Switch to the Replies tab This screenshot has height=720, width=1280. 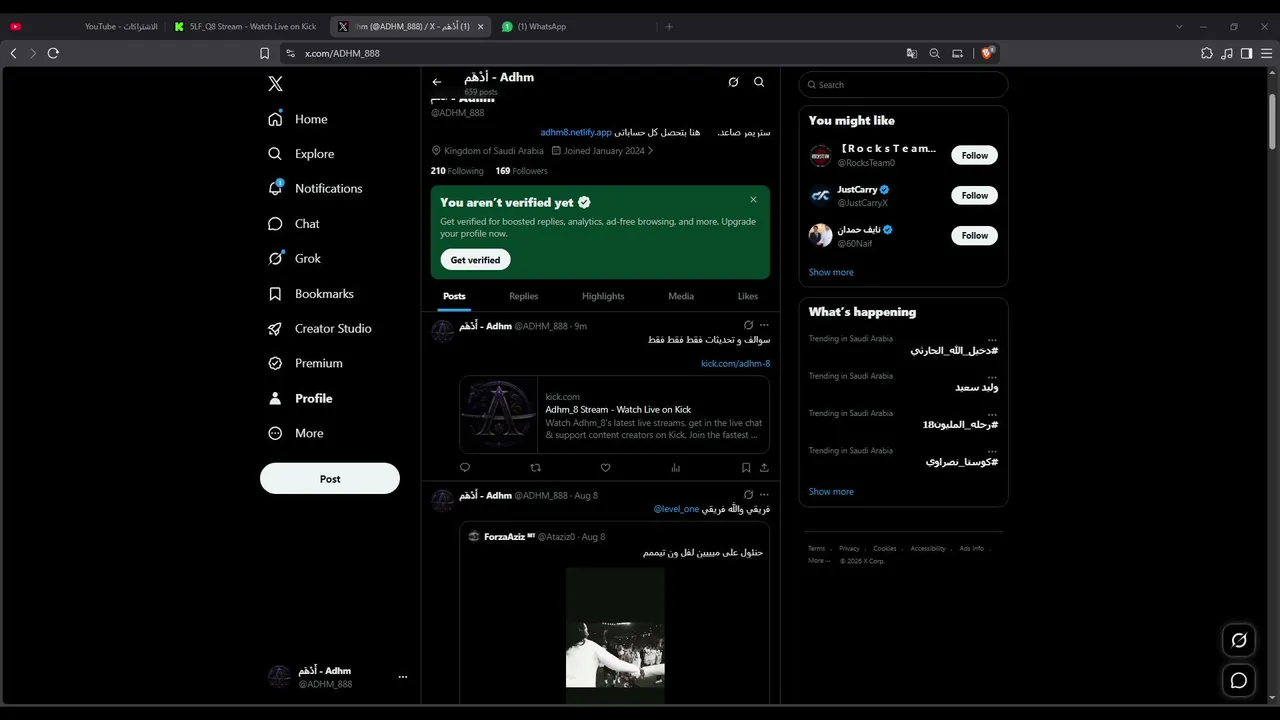coord(523,296)
